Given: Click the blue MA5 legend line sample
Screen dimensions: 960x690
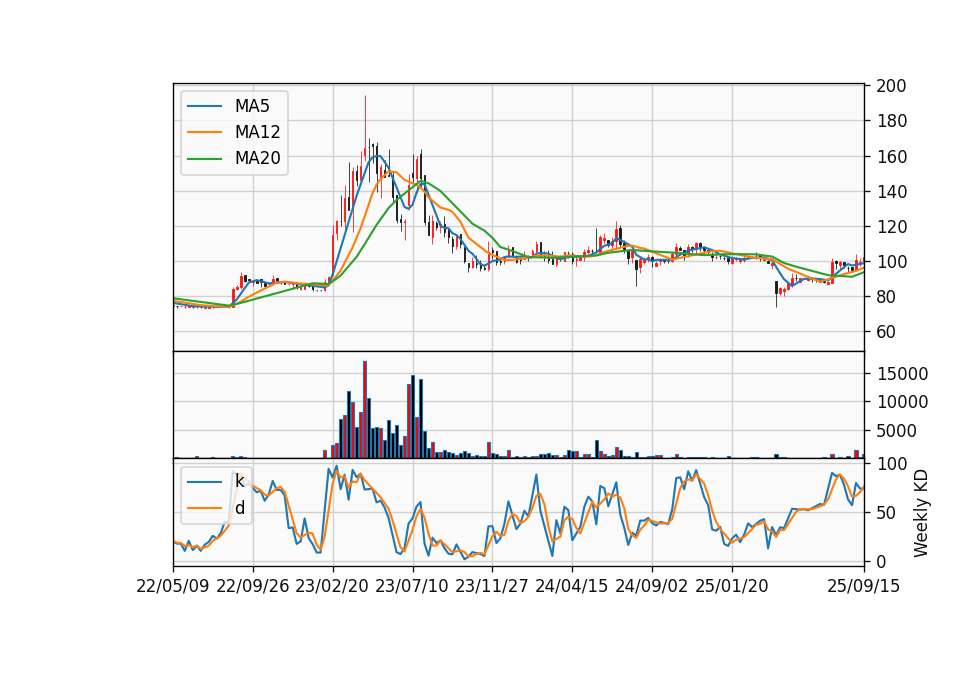Looking at the screenshot, I should 204,106.
